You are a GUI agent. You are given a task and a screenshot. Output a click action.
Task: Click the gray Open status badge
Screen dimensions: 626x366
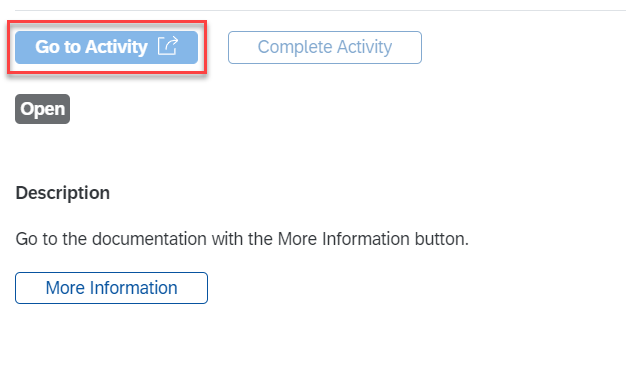[42, 109]
